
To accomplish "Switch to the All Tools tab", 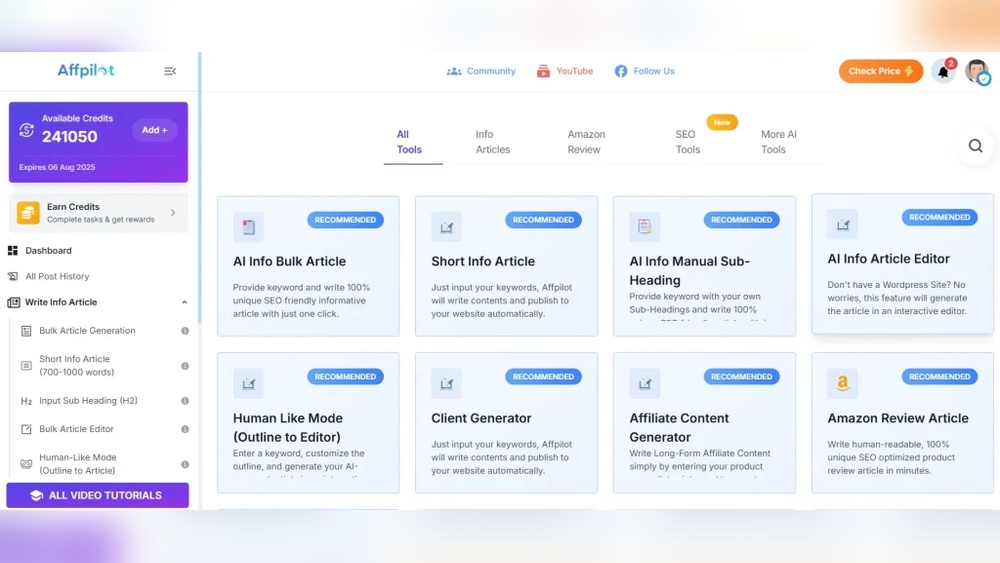I will [409, 142].
